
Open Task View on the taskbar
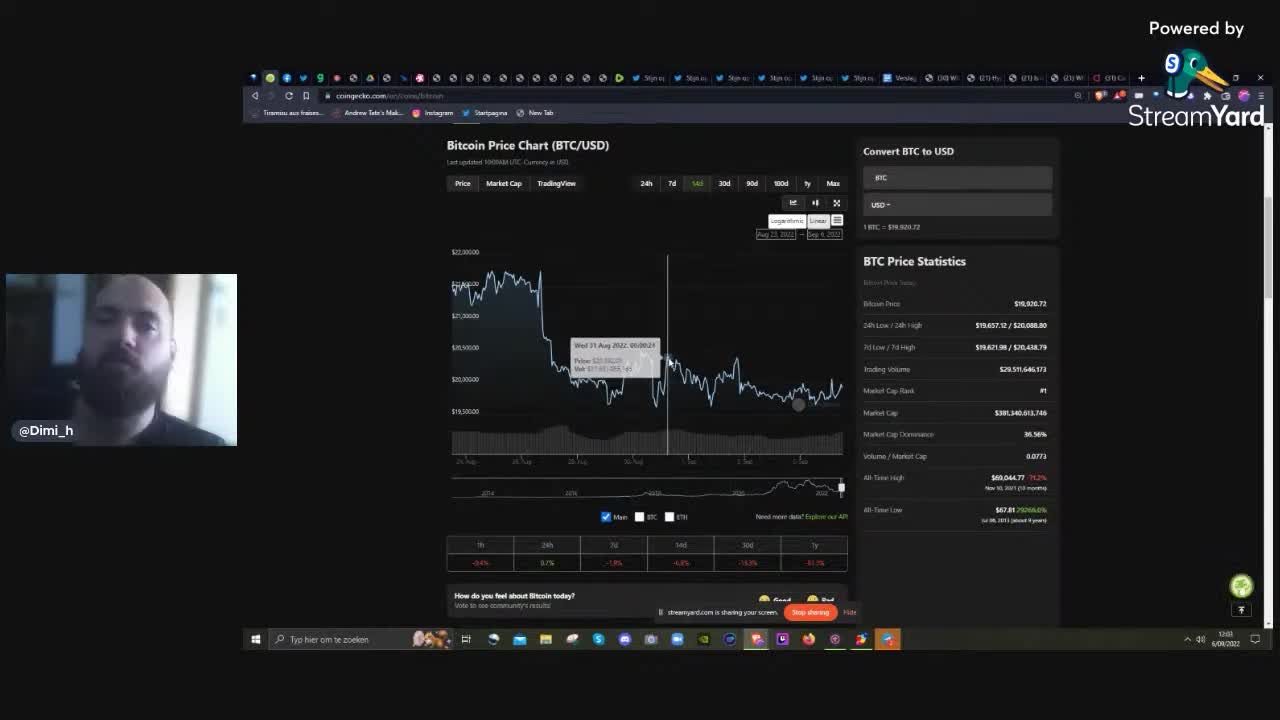pyautogui.click(x=466, y=640)
